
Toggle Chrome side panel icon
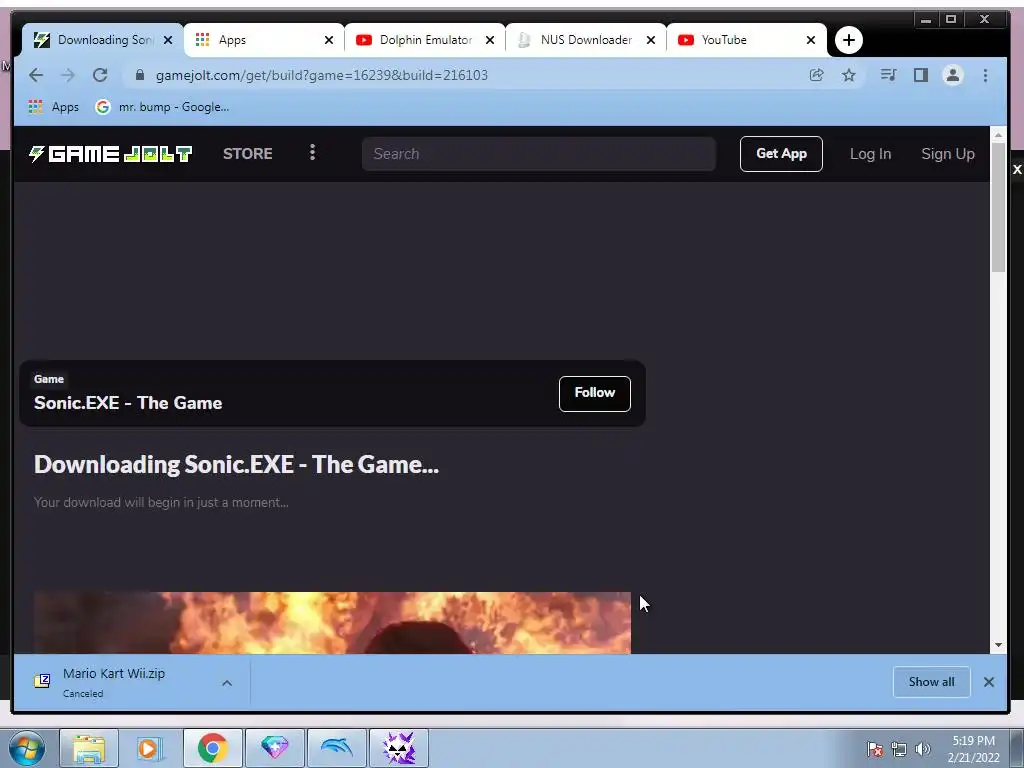[x=921, y=75]
